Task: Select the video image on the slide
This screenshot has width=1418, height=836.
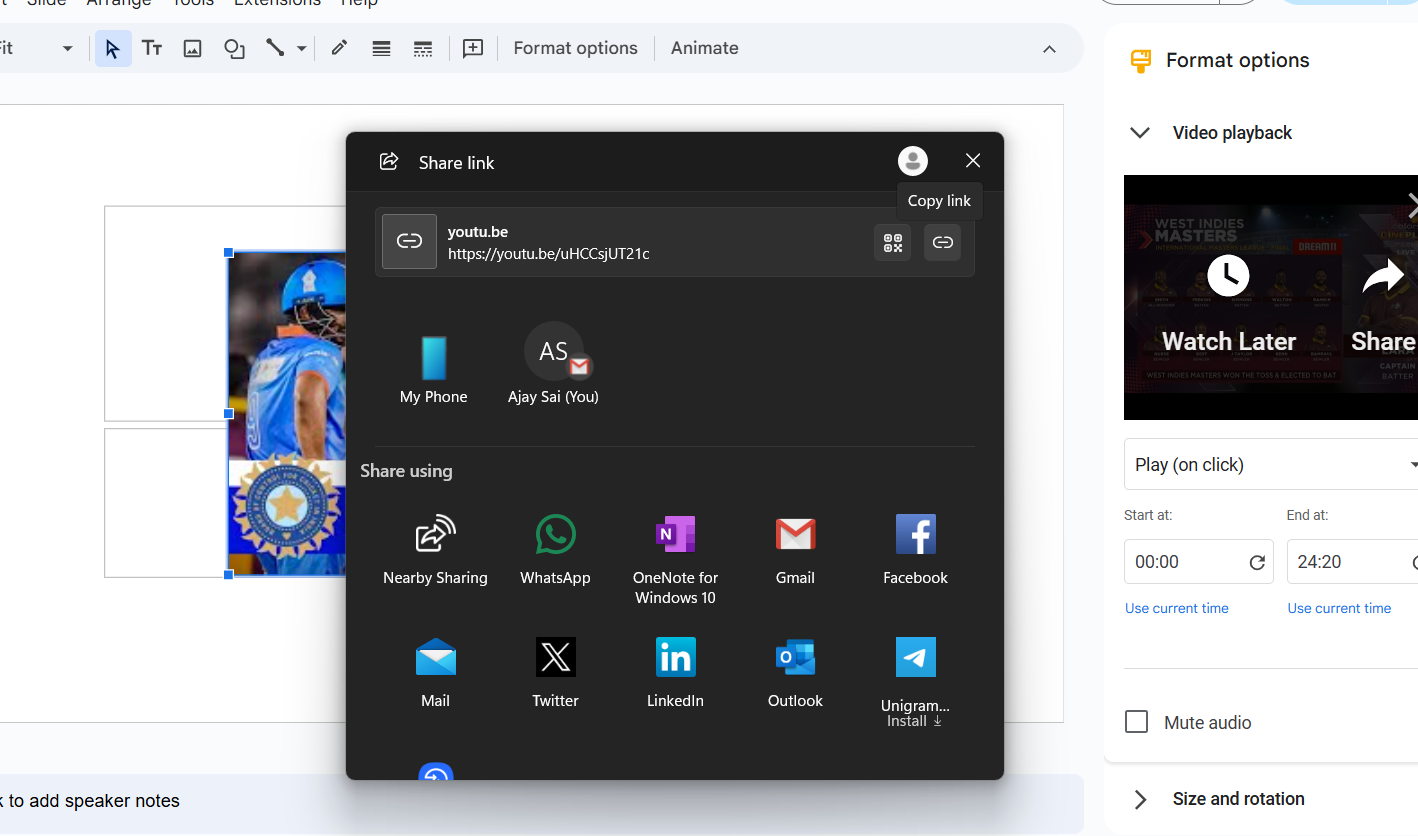Action: [x=287, y=414]
